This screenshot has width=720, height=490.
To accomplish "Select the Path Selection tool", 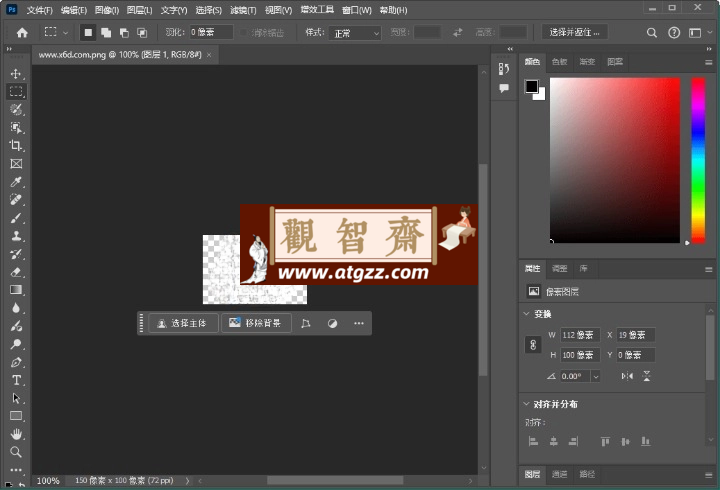I will click(16, 398).
